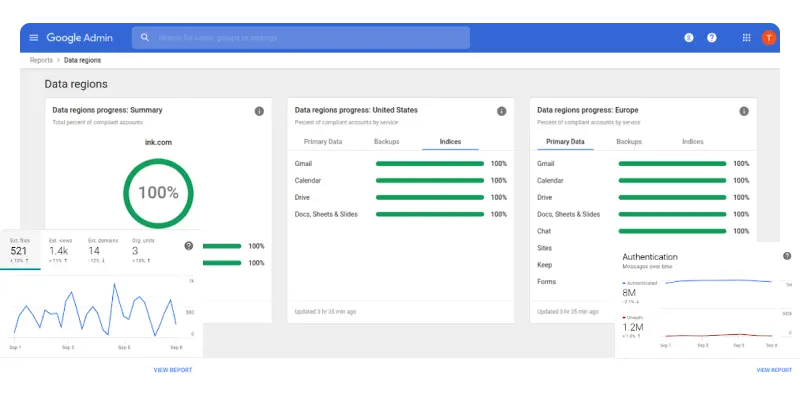Select Indices tab in United States card
Screen dimensions: 800x394
(x=450, y=141)
